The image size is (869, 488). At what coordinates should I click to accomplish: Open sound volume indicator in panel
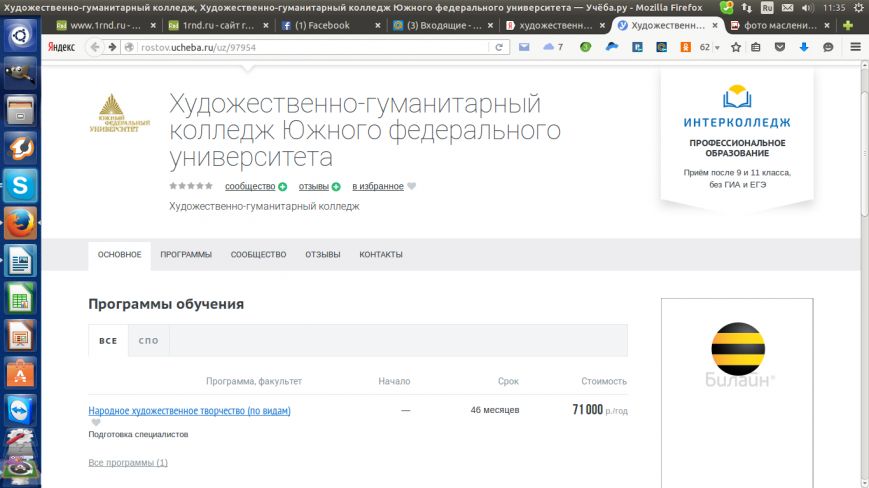pyautogui.click(x=807, y=8)
